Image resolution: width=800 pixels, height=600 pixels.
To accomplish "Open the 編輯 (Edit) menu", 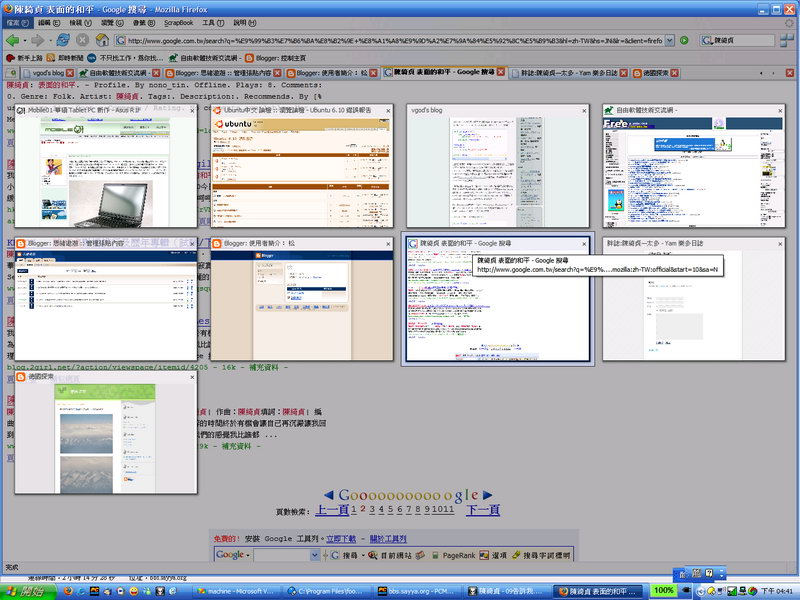I will click(49, 23).
